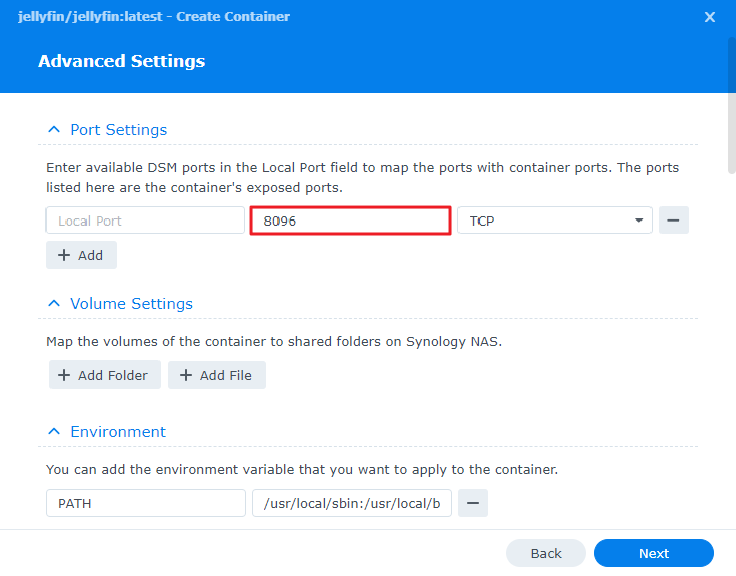Remove the PATH environment variable row
The image size is (736, 576).
tap(473, 503)
